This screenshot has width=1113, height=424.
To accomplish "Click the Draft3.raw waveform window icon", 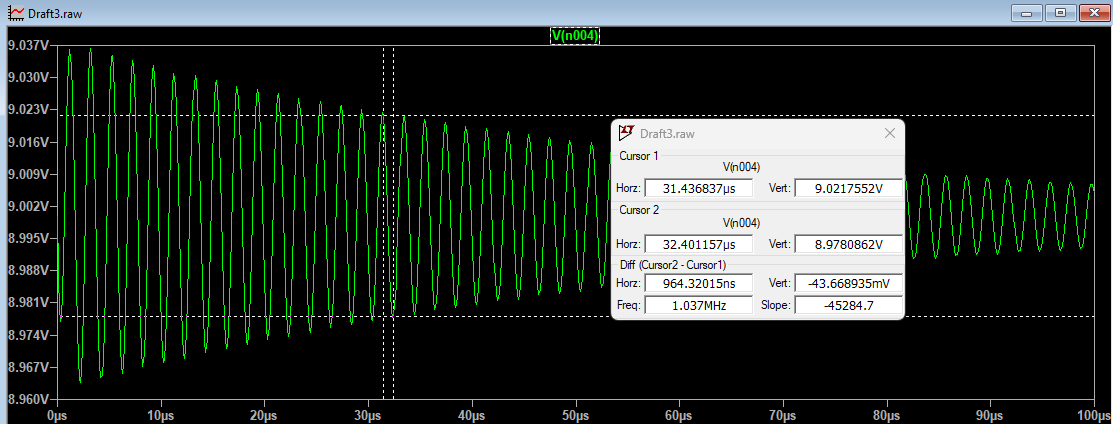I will coord(16,13).
